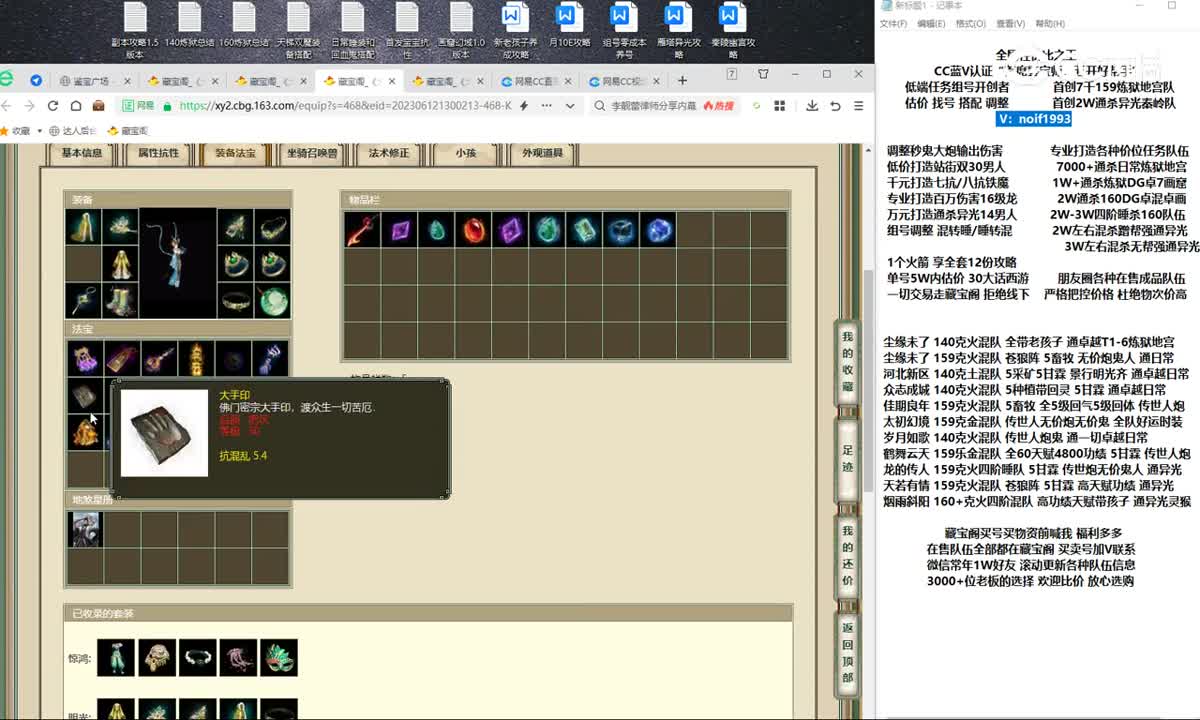Switch to the 外观道具 tab
This screenshot has height=720, width=1200.
coord(543,153)
